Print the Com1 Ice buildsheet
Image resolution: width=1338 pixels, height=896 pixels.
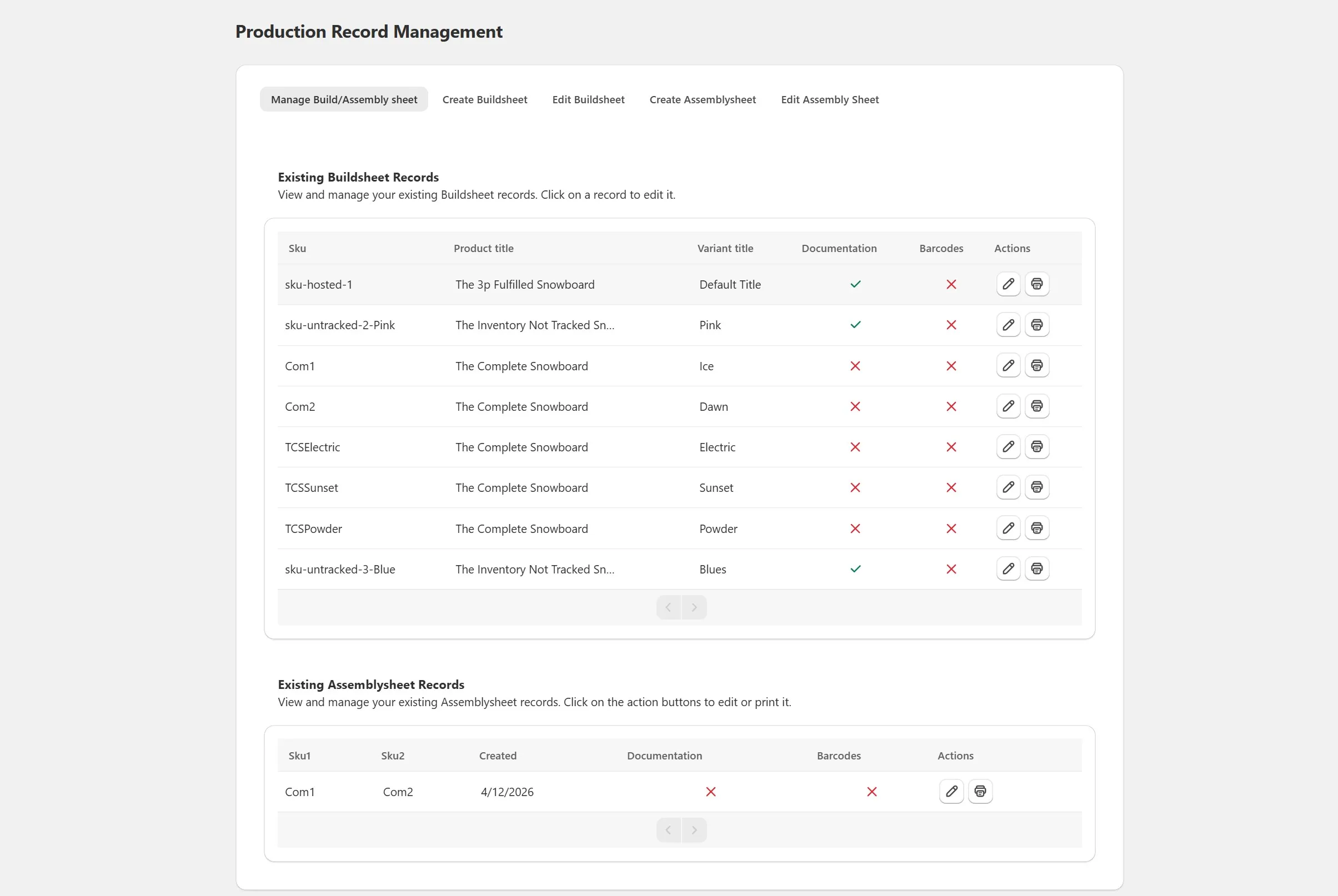(x=1037, y=365)
